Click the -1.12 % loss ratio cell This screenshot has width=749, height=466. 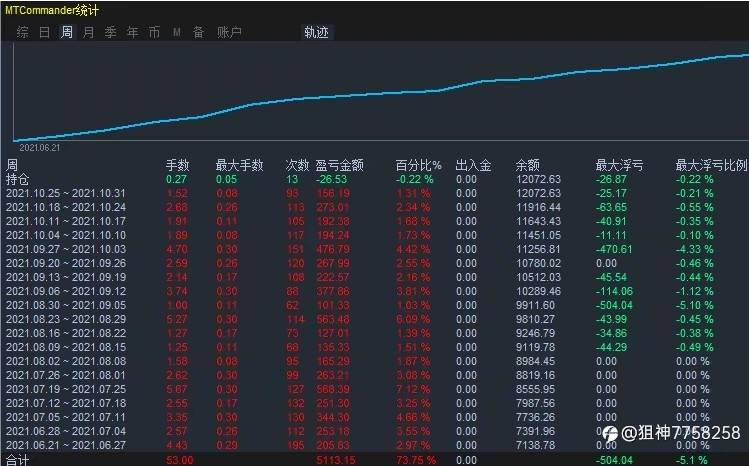pos(694,291)
